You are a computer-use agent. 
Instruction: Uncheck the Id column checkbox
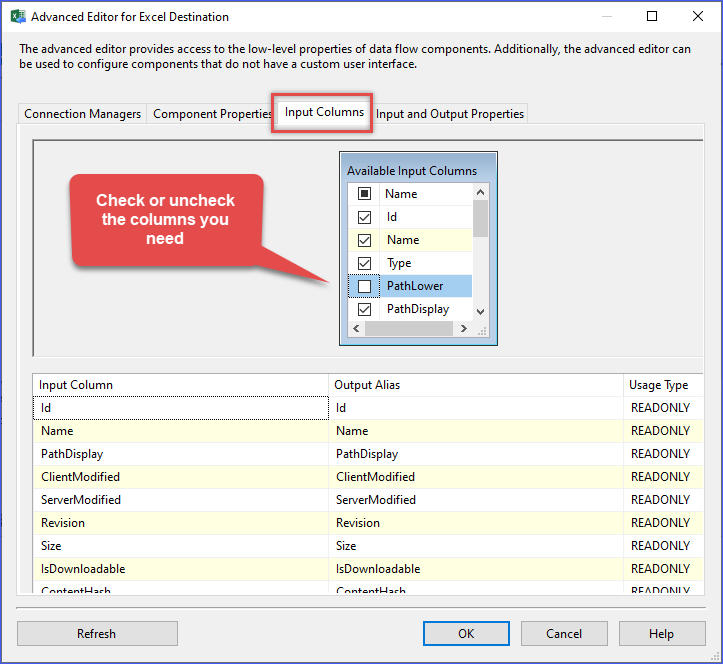click(x=364, y=217)
